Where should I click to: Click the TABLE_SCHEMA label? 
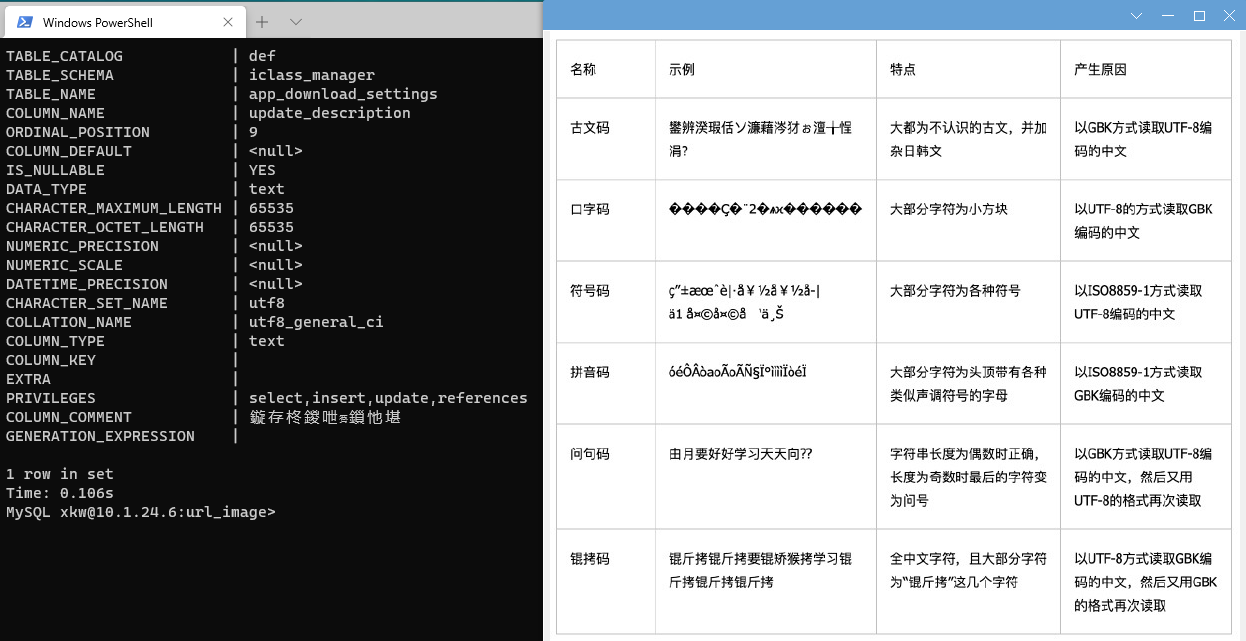point(60,75)
